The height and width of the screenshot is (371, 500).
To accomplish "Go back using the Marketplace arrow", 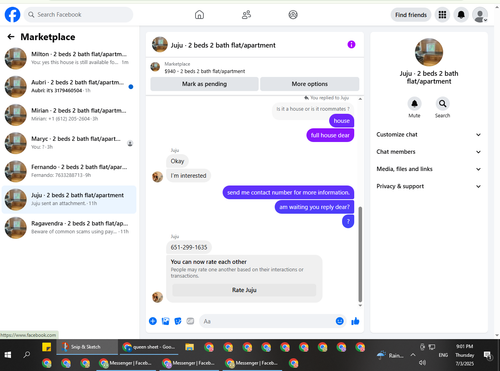I will [11, 37].
